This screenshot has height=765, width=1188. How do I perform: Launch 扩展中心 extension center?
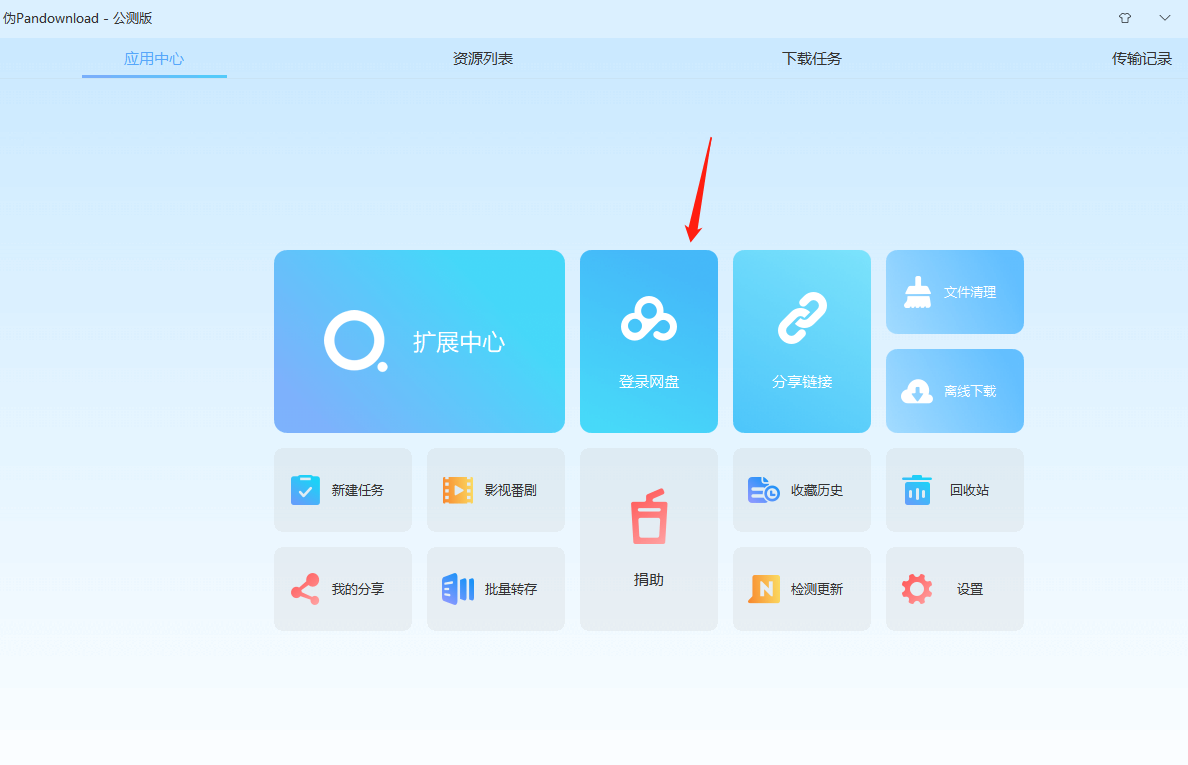tap(419, 341)
